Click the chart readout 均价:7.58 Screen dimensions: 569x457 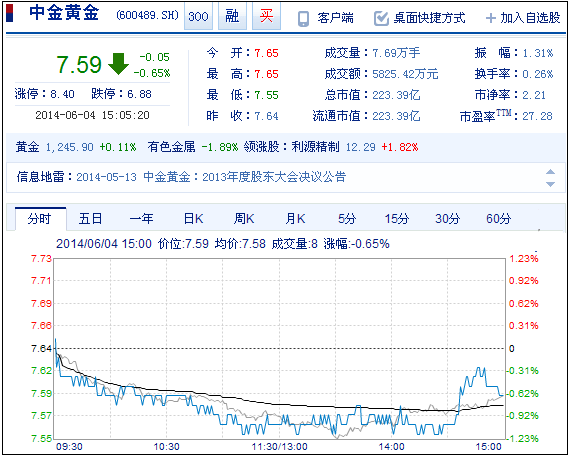[x=240, y=244]
